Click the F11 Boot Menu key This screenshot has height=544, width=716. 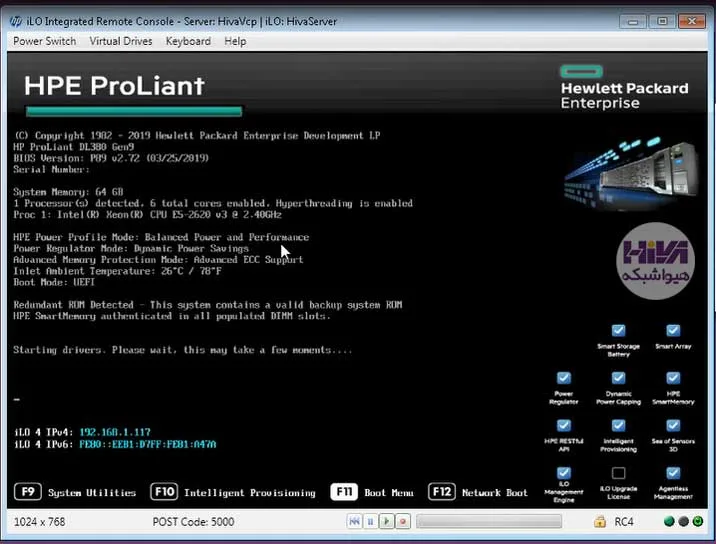(344, 492)
